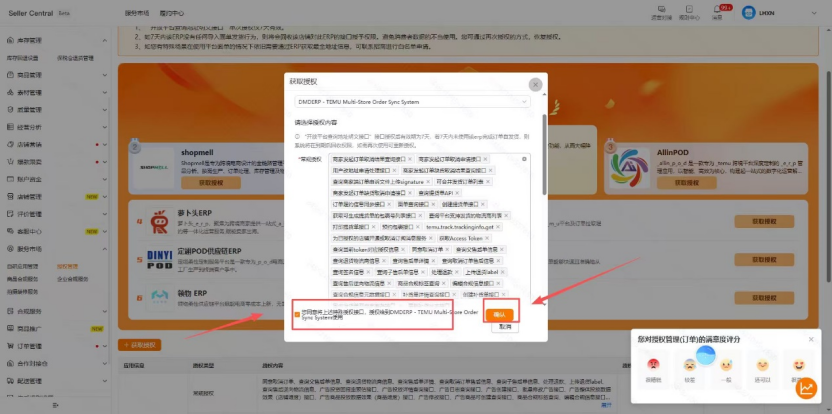Click the orange 确认 button in dialog
Viewport: 832px width, 414px height.
tap(499, 315)
